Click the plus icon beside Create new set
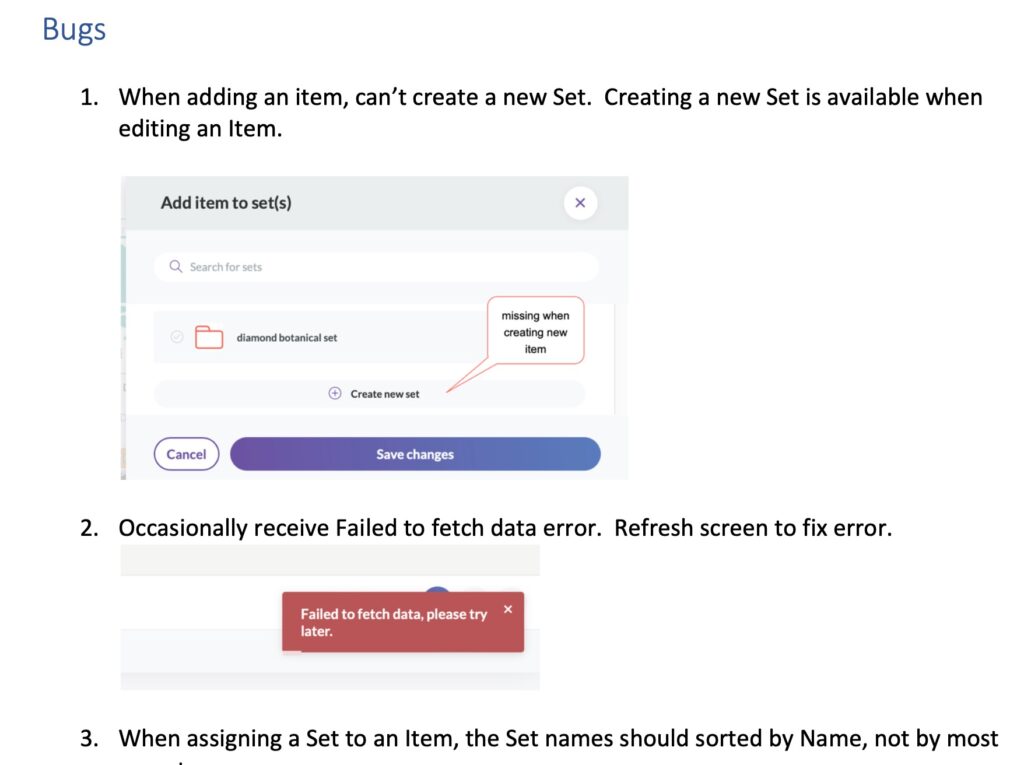 [334, 393]
